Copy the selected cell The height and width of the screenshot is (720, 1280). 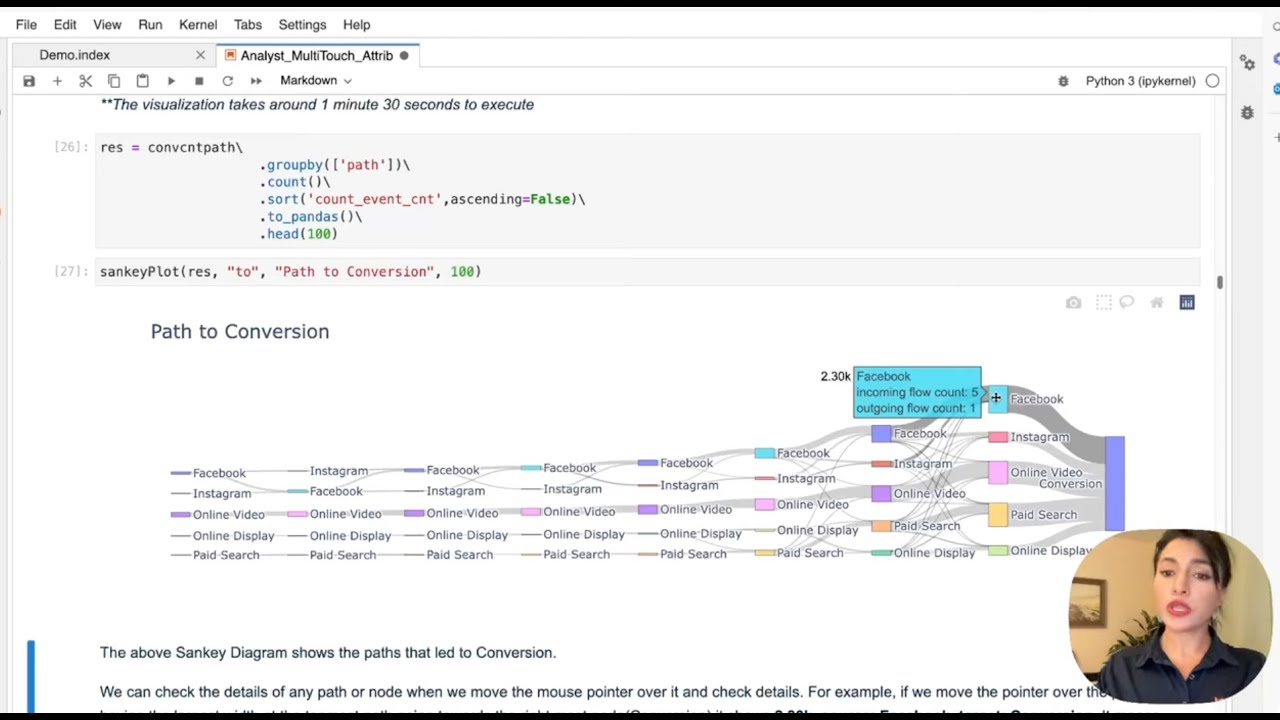tap(114, 81)
